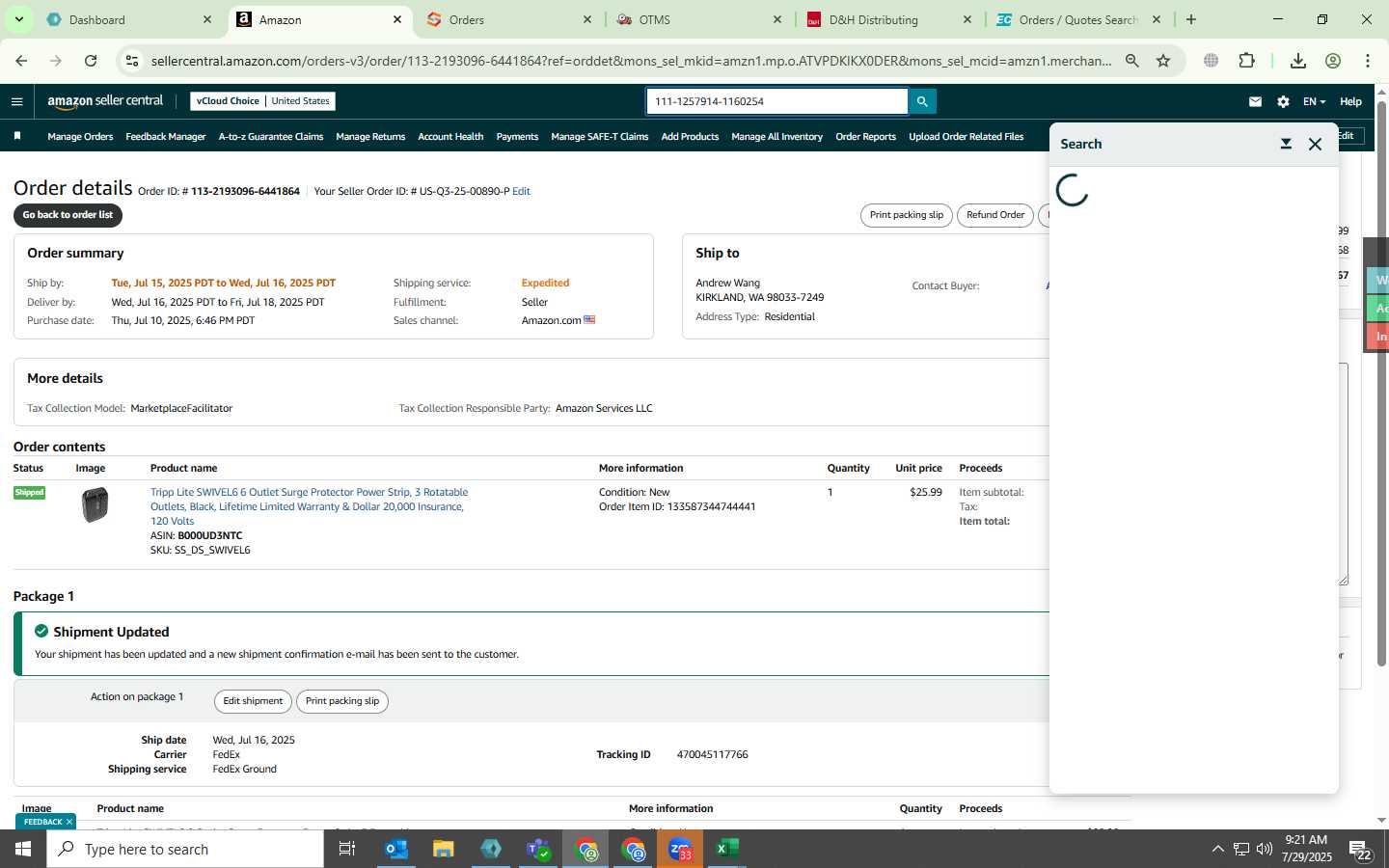Click the browser address bar URL
Viewport: 1389px width, 868px height.
click(631, 61)
